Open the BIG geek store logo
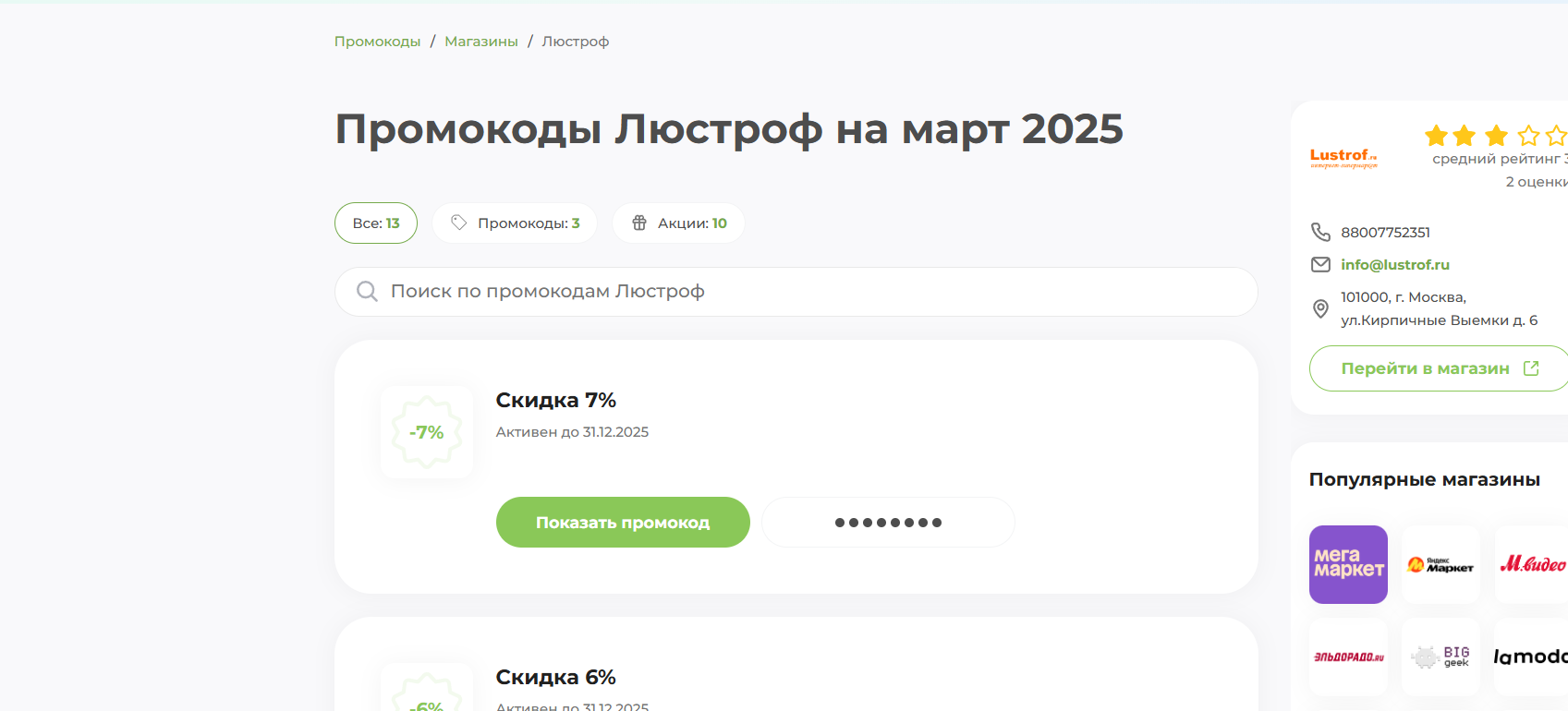This screenshot has height=711, width=1568. click(1440, 657)
